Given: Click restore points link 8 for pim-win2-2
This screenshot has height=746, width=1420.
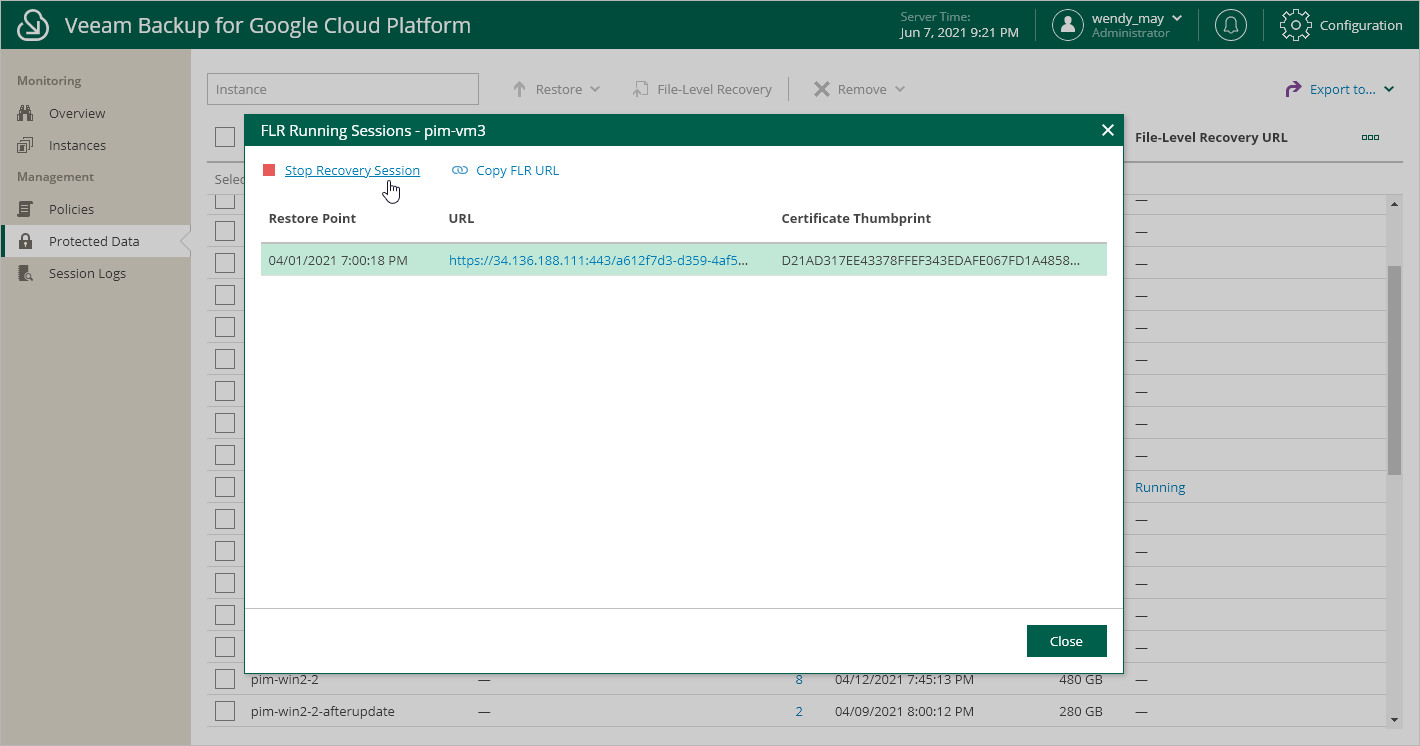Looking at the screenshot, I should coord(799,679).
